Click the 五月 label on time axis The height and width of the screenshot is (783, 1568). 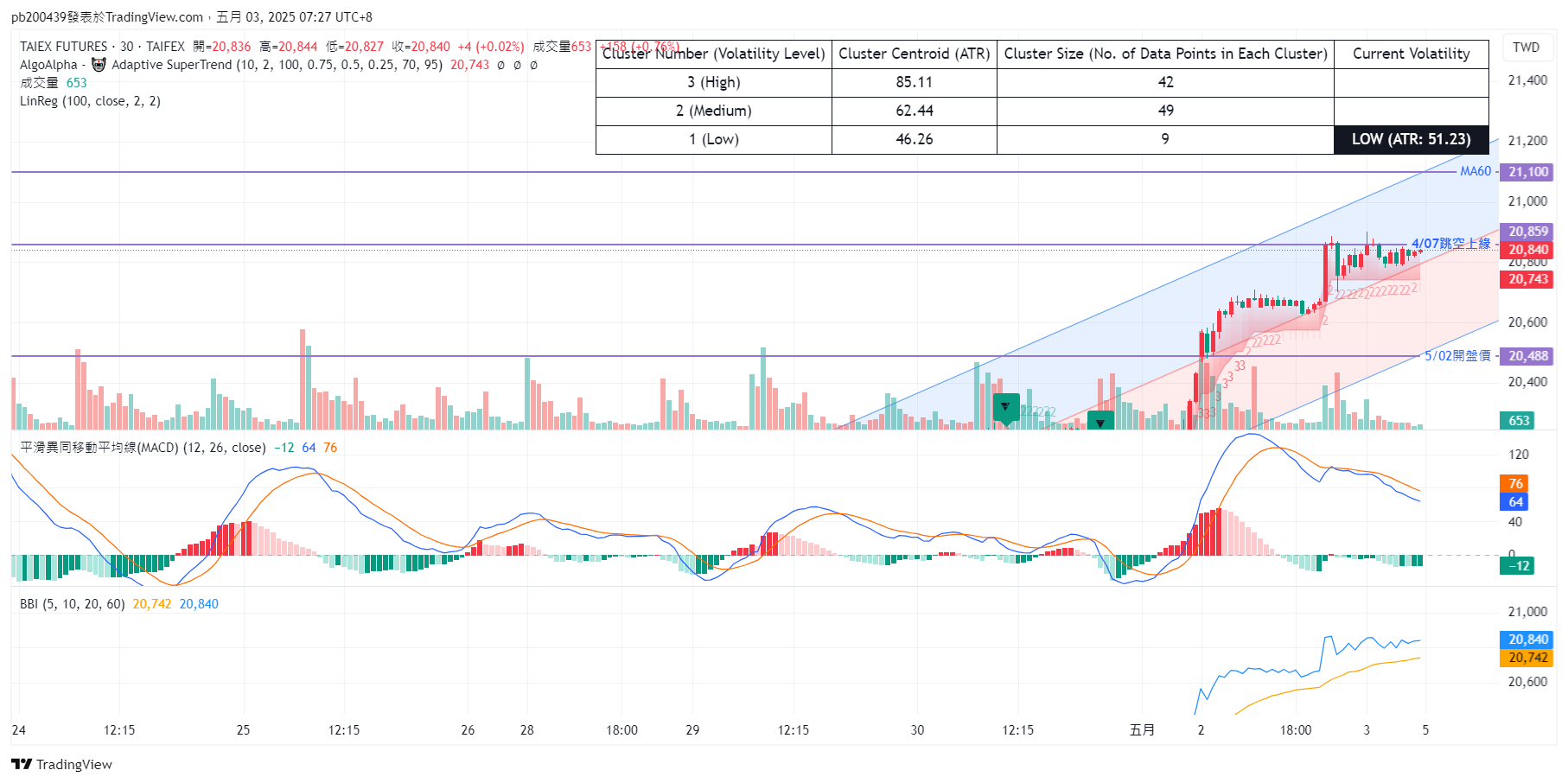coord(1142,730)
